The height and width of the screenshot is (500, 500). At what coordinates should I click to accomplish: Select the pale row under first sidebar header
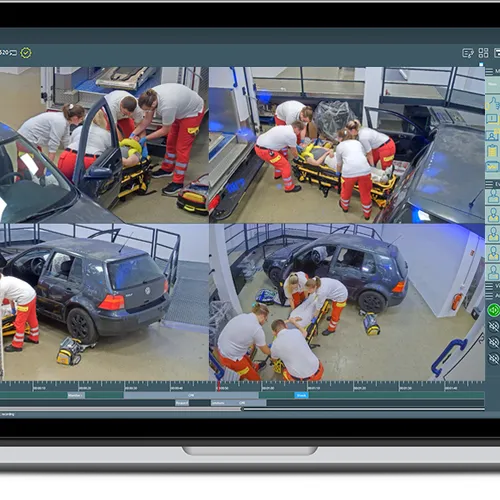point(493,84)
